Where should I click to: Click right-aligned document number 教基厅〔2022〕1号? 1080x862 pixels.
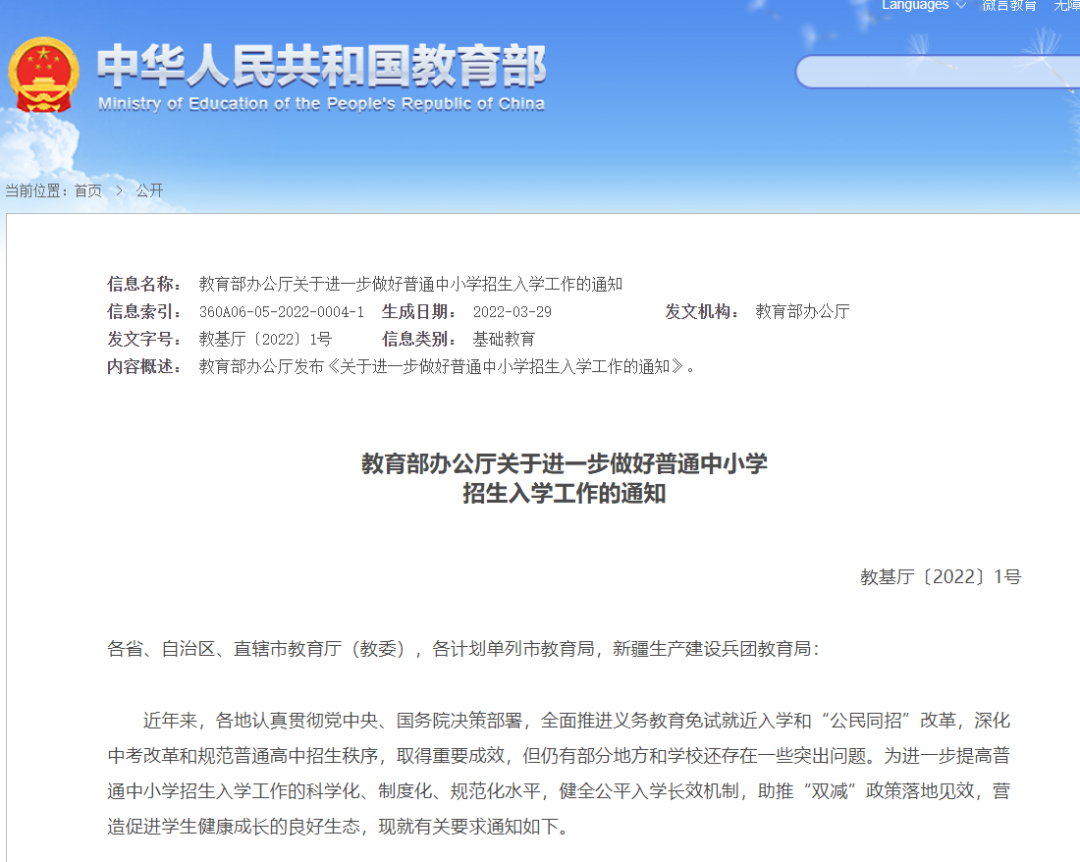(940, 577)
